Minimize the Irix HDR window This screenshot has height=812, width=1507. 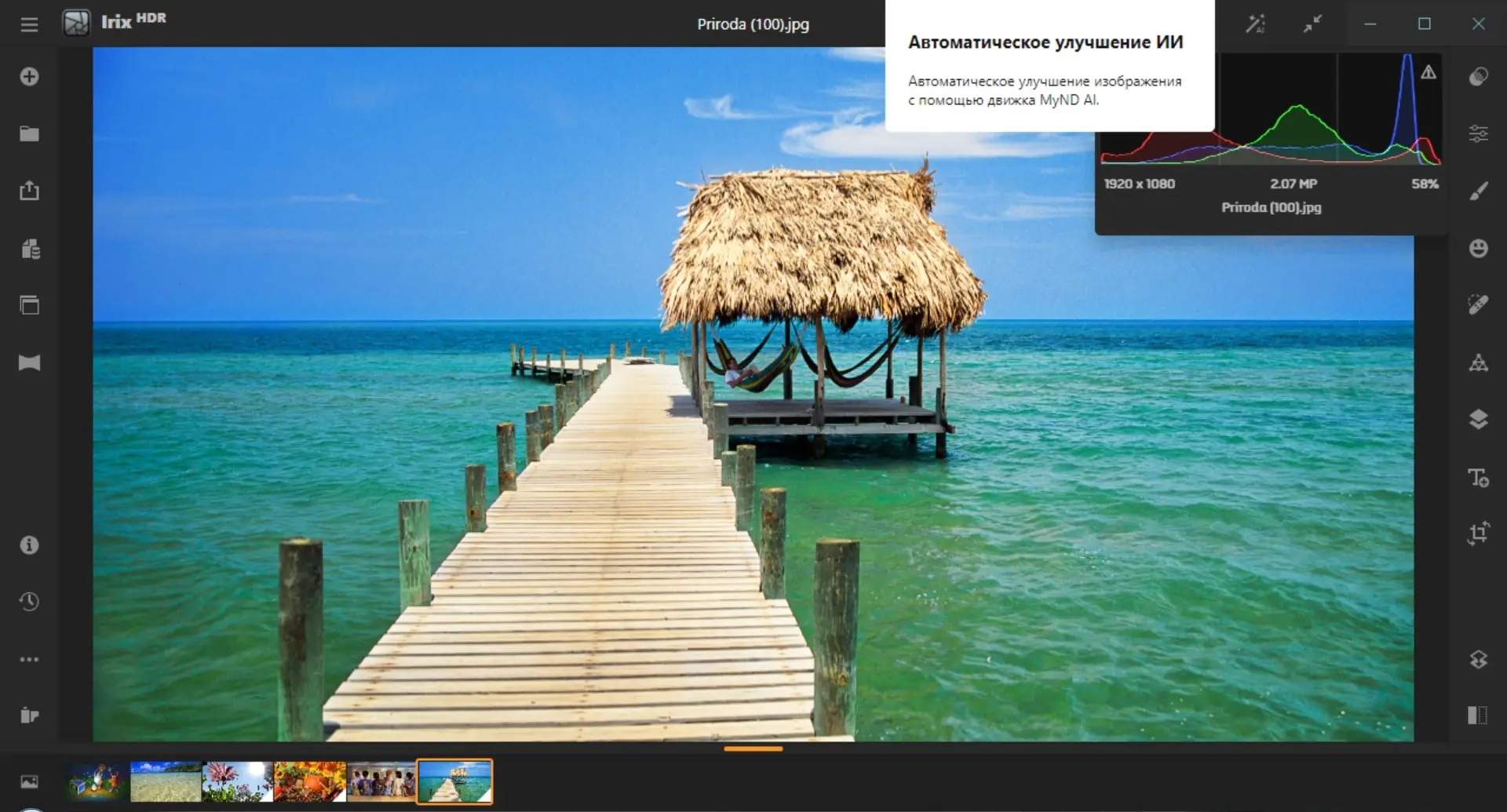1370,24
